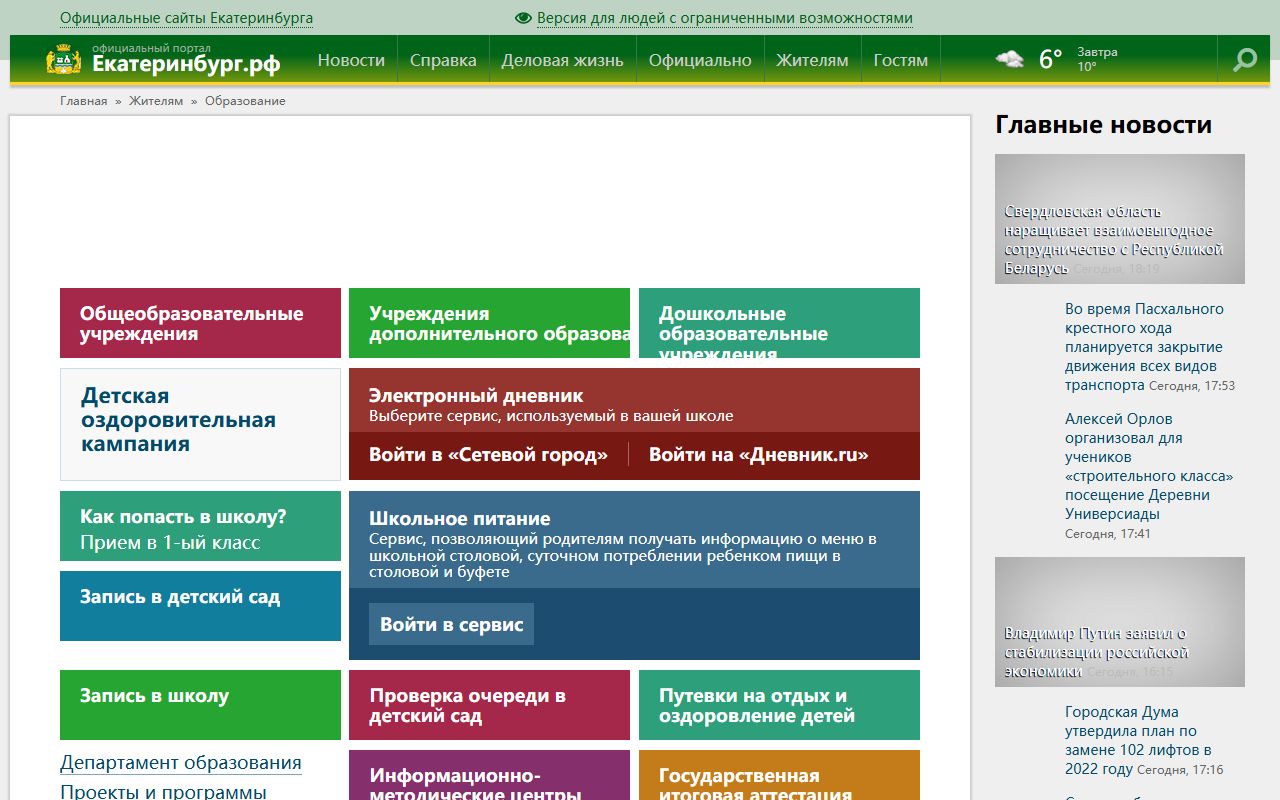The height and width of the screenshot is (800, 1280).
Task: Click the eye icon for accessibility version
Action: pyautogui.click(x=523, y=18)
